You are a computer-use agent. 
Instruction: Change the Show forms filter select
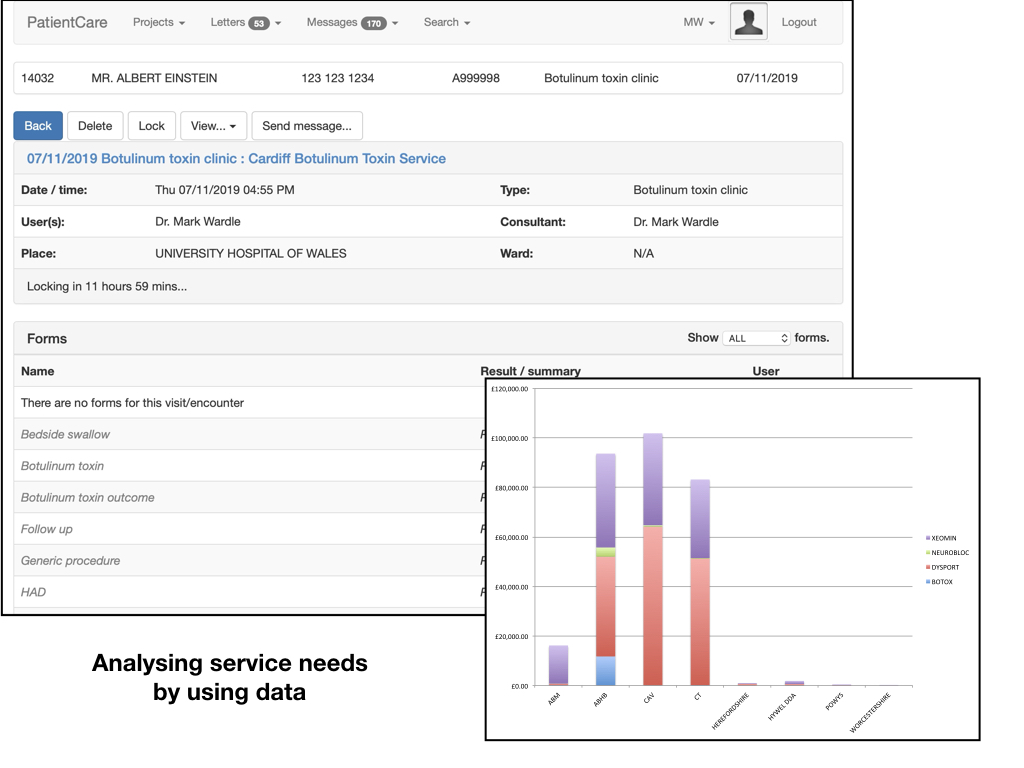(x=758, y=338)
